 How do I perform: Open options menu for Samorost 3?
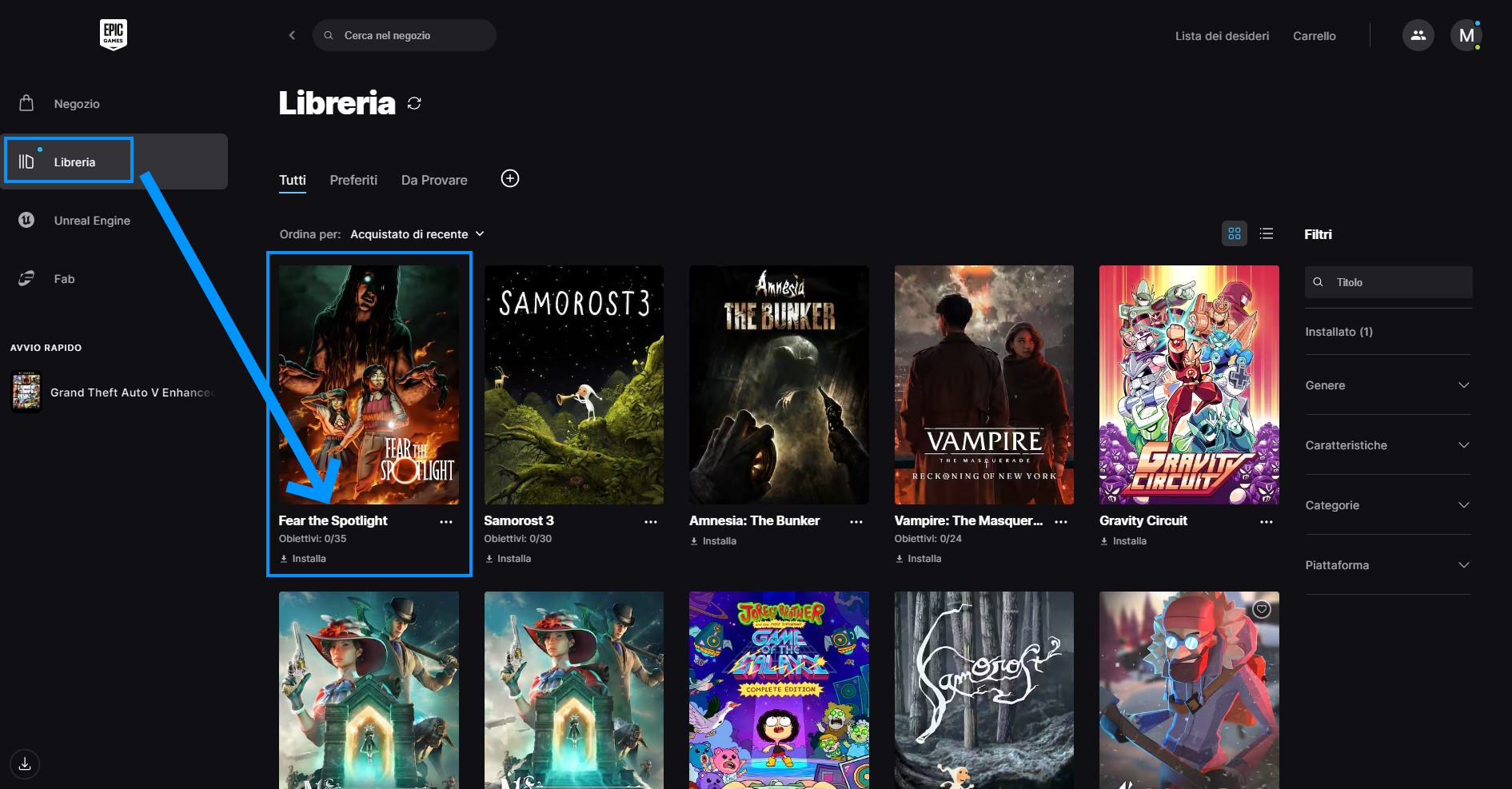click(x=651, y=521)
